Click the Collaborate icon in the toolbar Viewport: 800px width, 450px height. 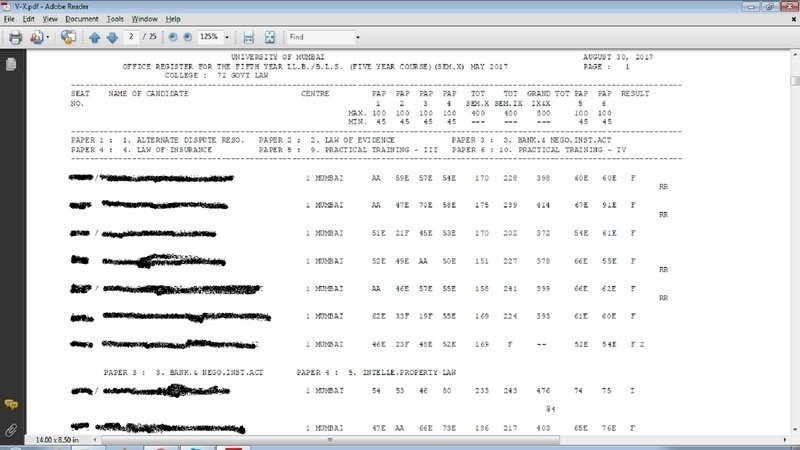pos(68,38)
